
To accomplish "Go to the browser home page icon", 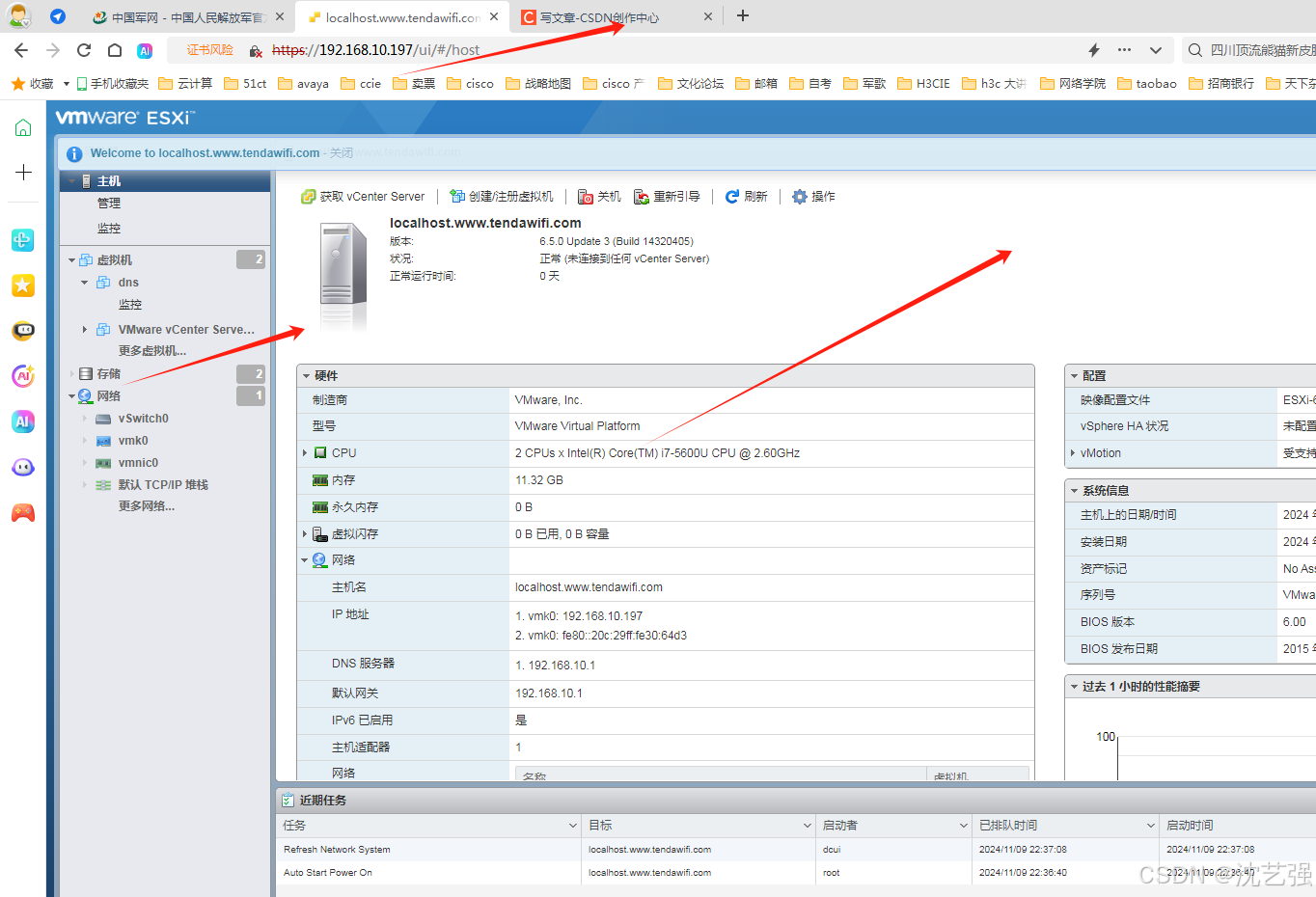I will tap(115, 50).
